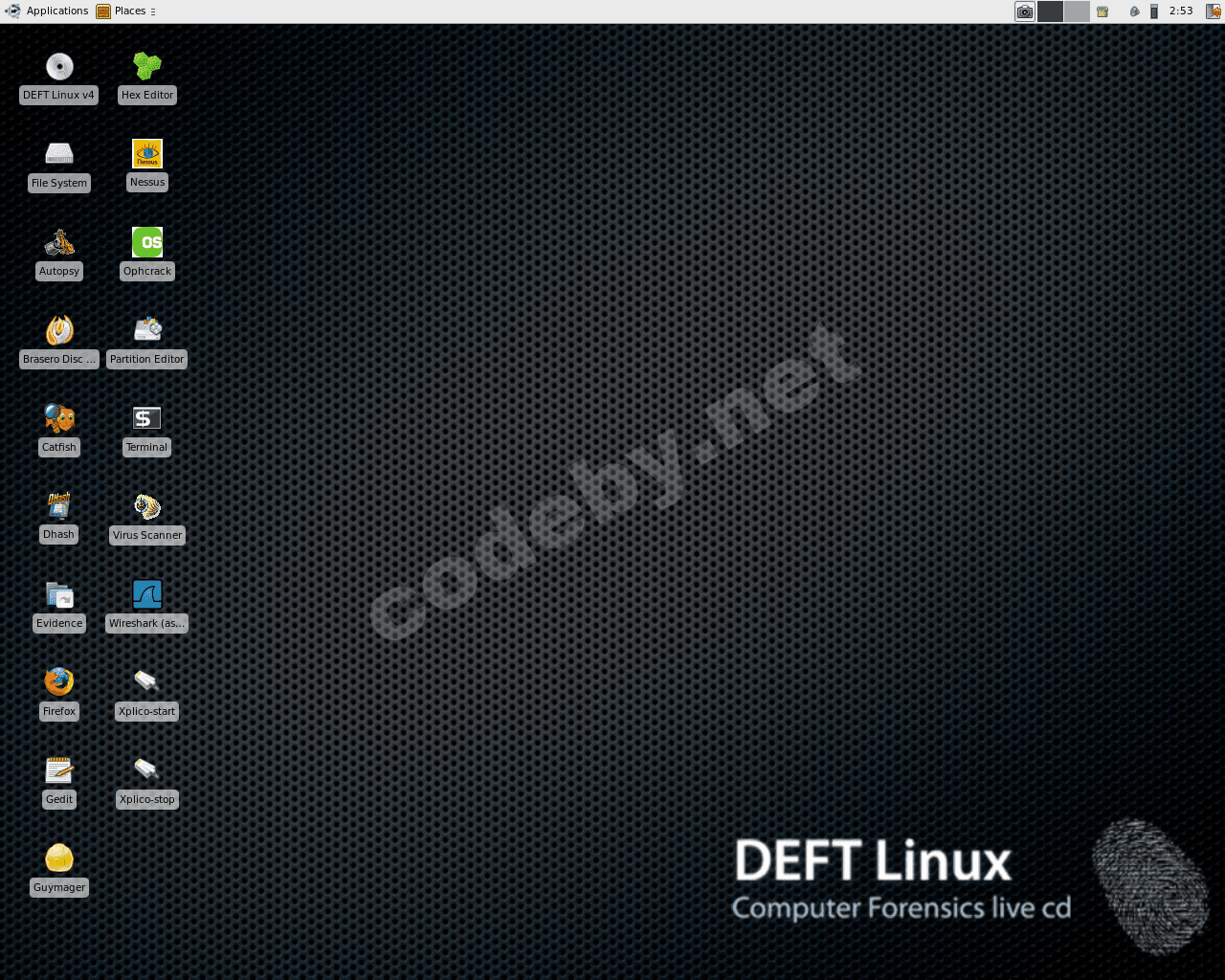Click the panel clock showing 2:53

(1181, 11)
